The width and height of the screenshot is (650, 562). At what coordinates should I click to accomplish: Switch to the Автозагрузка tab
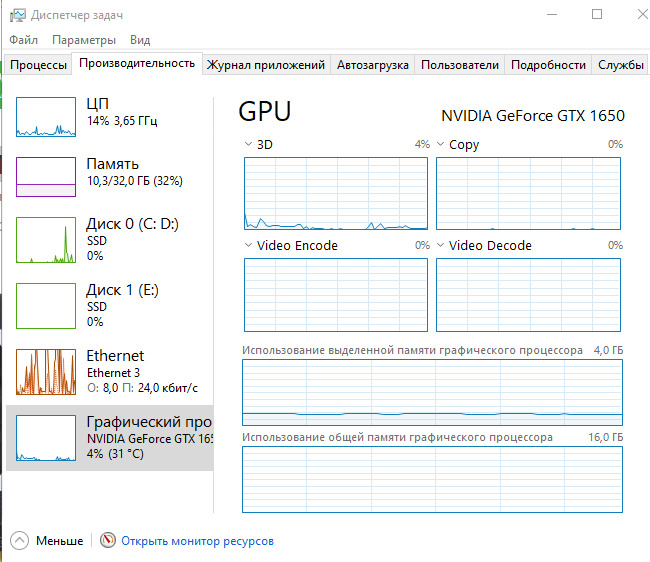(372, 65)
